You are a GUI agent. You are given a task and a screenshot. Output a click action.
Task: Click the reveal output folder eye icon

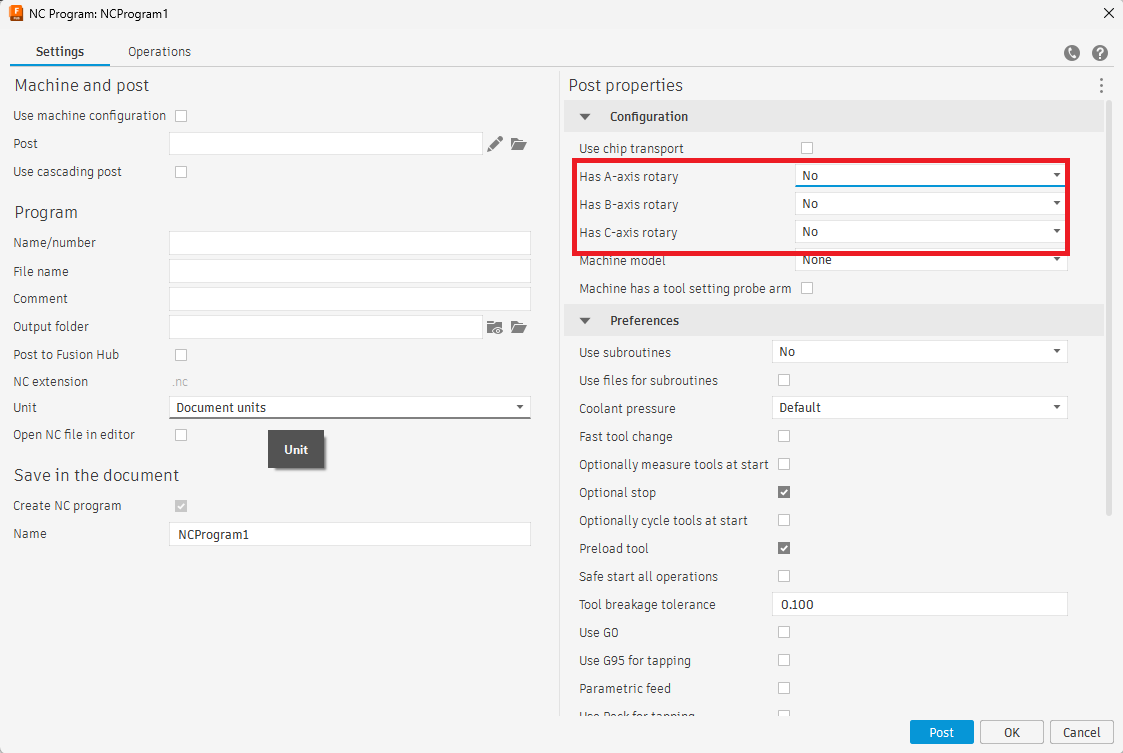494,327
